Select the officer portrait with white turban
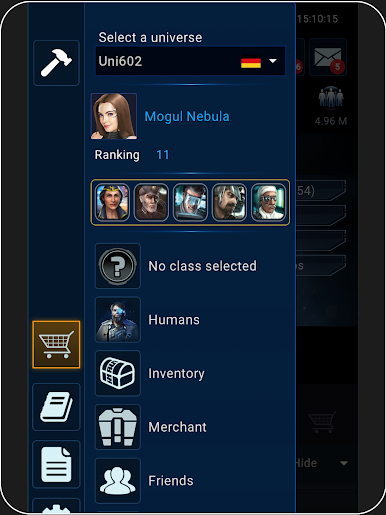 coord(269,202)
